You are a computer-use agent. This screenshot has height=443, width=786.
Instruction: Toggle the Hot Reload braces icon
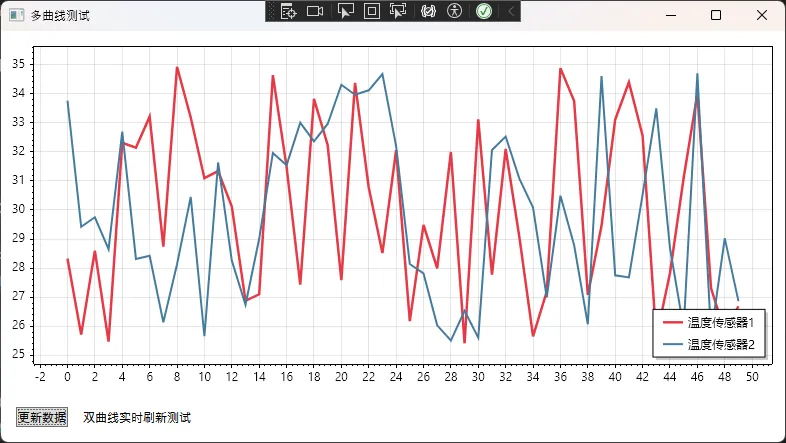[x=428, y=11]
